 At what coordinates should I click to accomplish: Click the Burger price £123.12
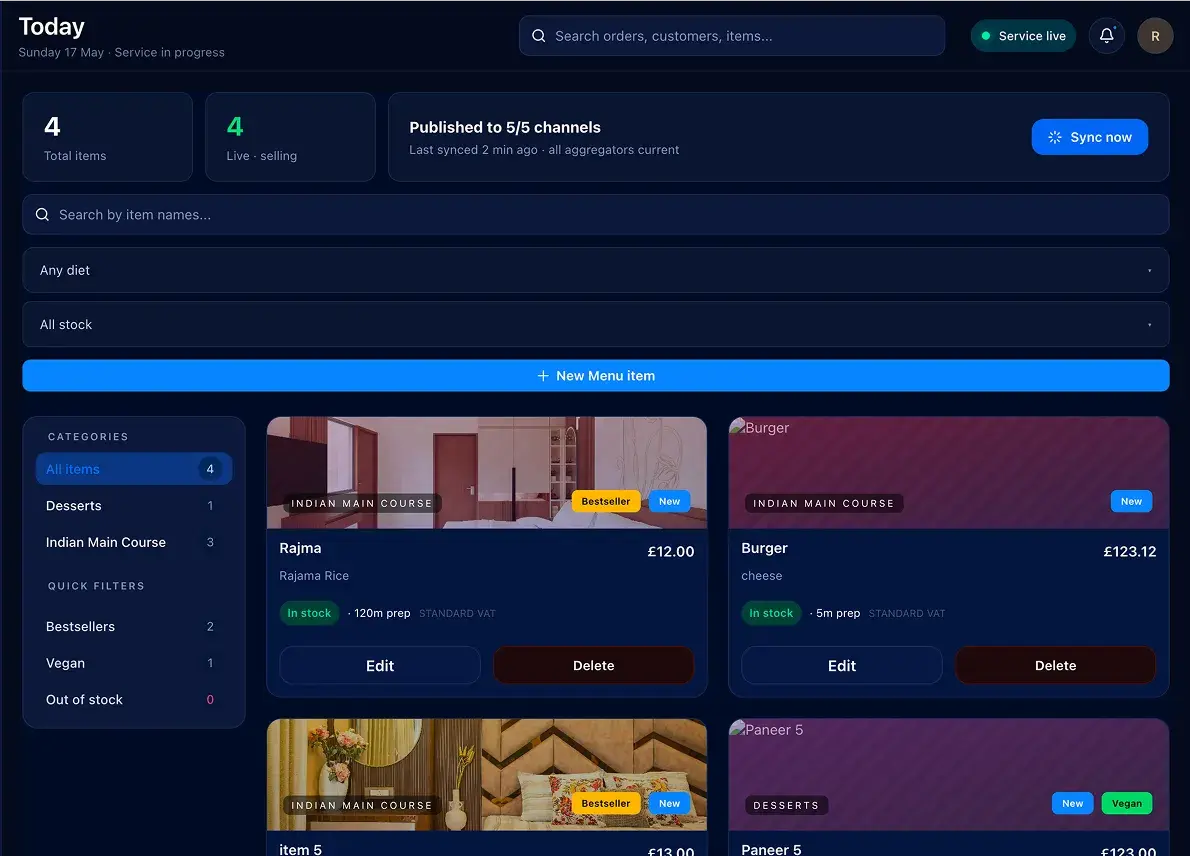pyautogui.click(x=1129, y=552)
